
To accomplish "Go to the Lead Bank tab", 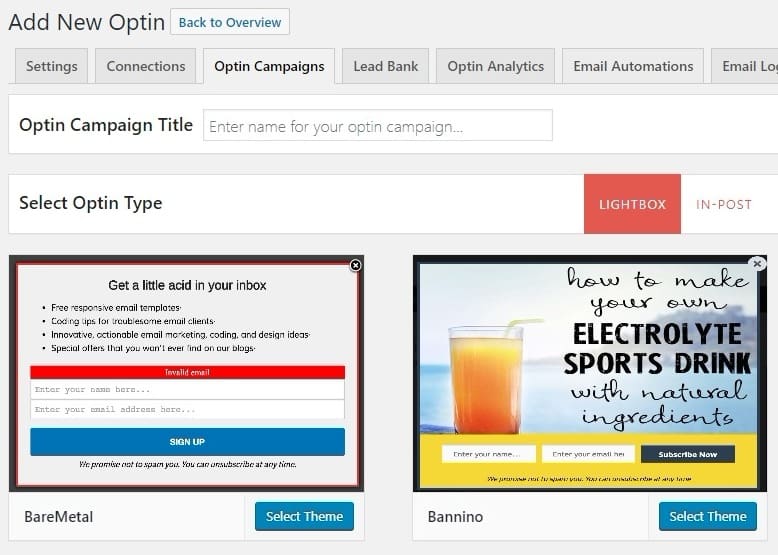I will [385, 66].
